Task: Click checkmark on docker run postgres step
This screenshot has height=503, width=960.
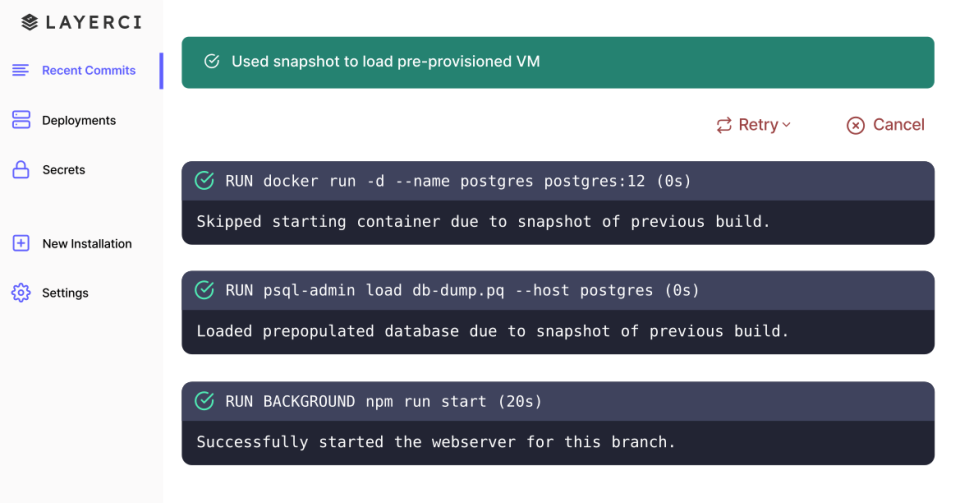Action: click(x=204, y=181)
